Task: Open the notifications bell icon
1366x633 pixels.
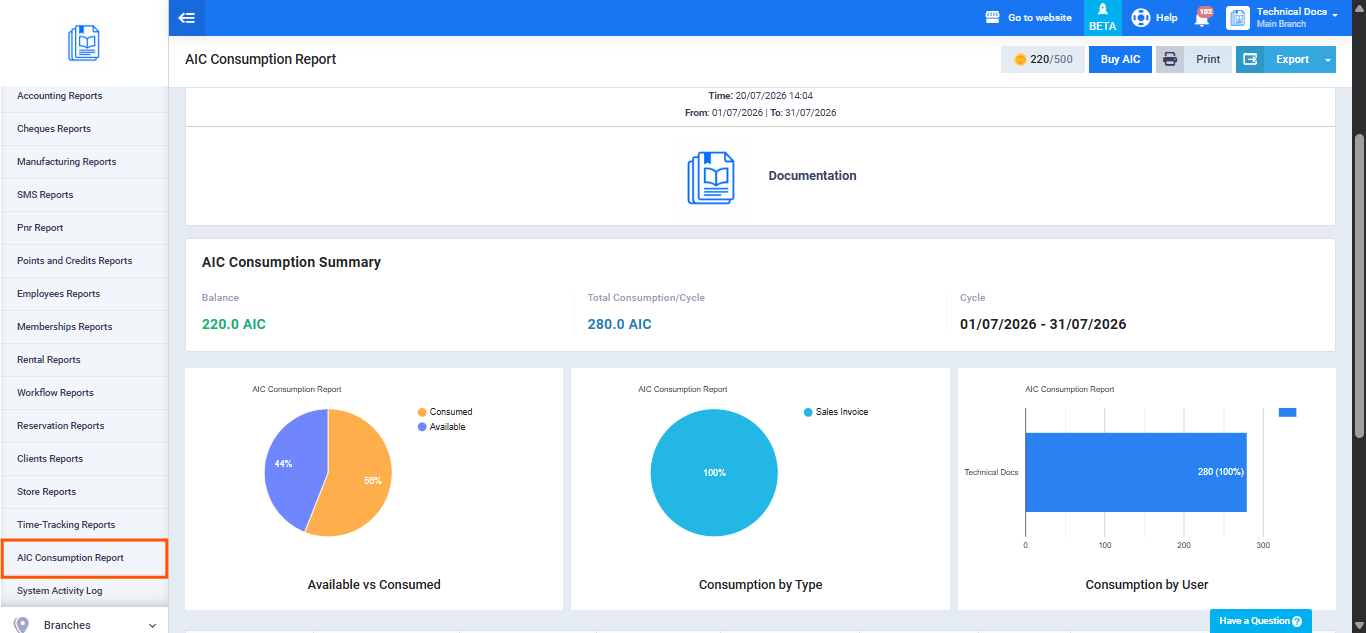Action: (x=1202, y=18)
